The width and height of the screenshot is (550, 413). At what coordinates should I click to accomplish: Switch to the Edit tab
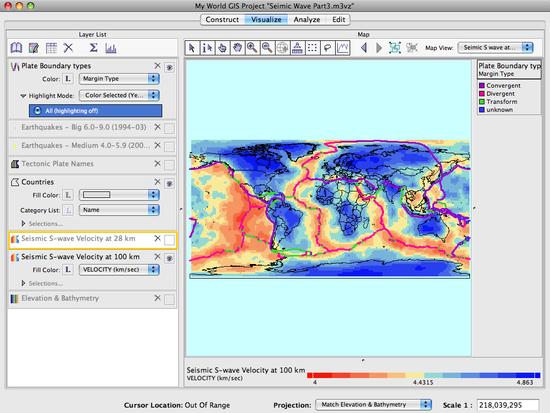338,20
